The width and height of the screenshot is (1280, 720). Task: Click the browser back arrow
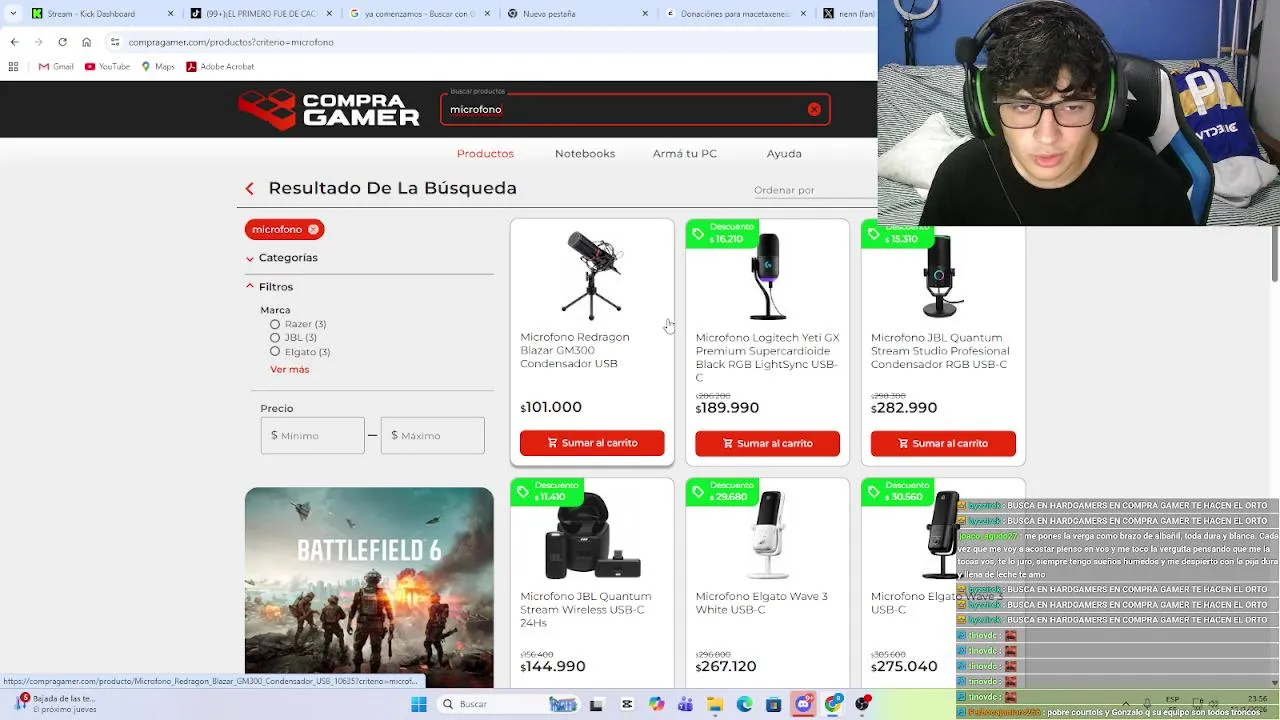(x=14, y=42)
